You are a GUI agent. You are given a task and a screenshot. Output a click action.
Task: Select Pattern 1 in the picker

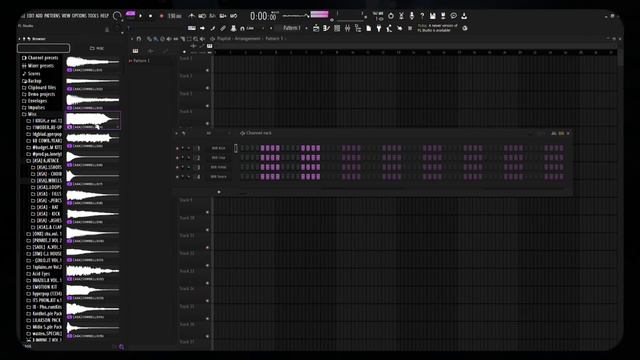pyautogui.click(x=141, y=61)
